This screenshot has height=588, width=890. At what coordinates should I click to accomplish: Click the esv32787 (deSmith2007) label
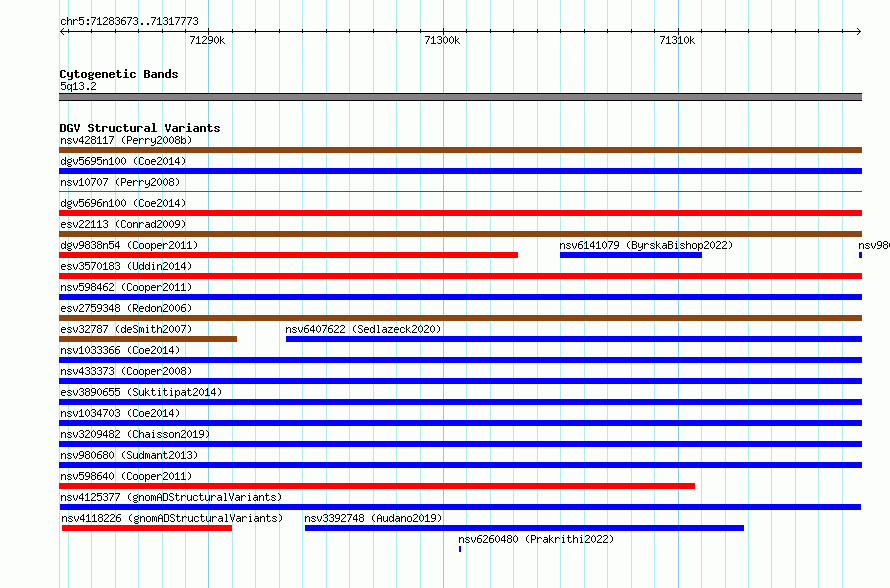(126, 329)
